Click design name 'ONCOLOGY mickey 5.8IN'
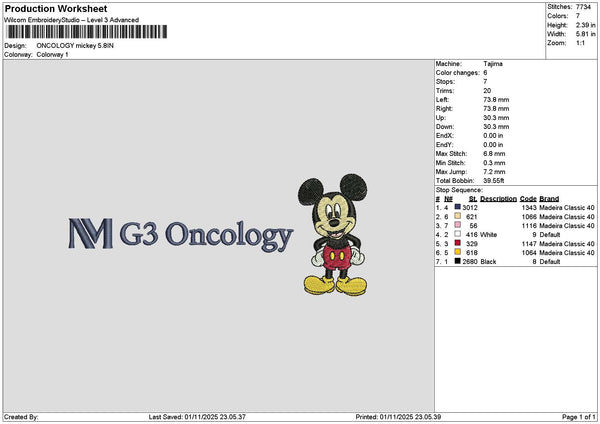 coord(75,46)
